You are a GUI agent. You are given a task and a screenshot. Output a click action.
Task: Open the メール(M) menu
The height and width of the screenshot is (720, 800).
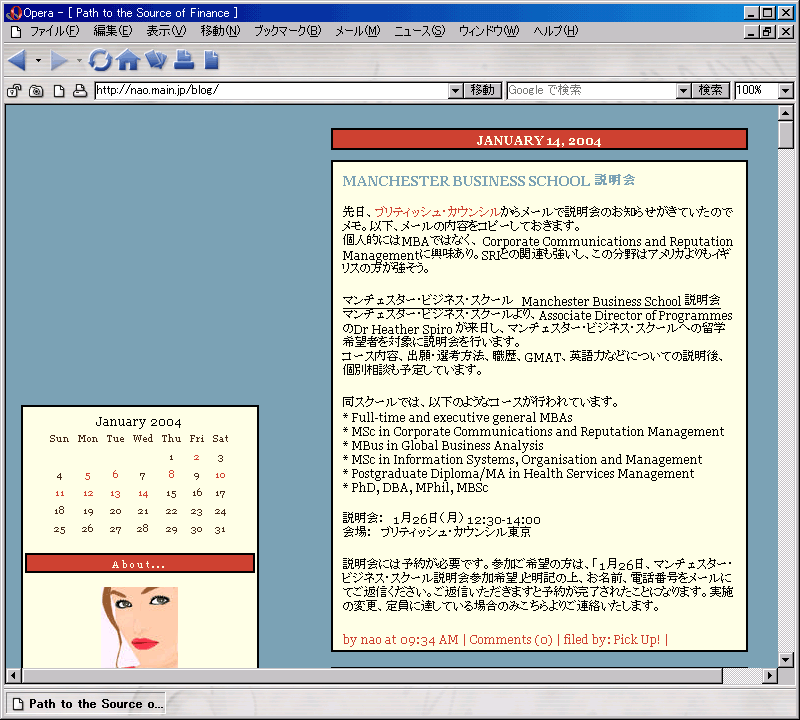point(358,31)
